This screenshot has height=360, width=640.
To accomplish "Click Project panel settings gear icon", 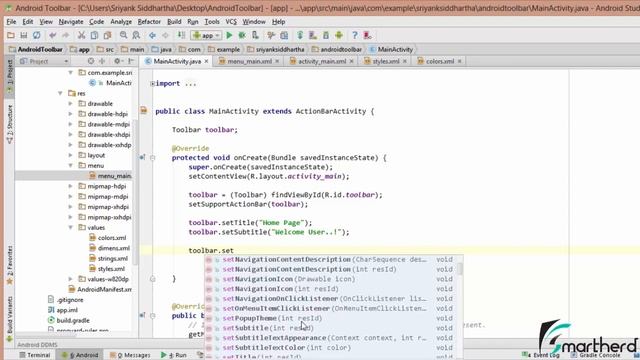I will (117, 61).
